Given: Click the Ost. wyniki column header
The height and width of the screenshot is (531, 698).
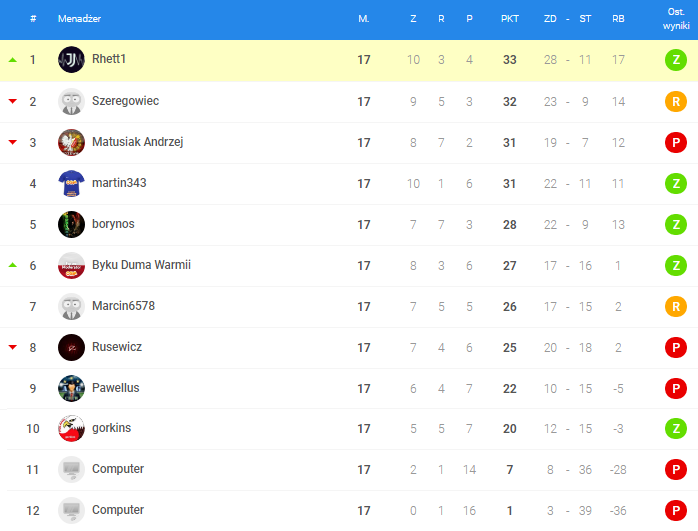Looking at the screenshot, I should (x=676, y=19).
